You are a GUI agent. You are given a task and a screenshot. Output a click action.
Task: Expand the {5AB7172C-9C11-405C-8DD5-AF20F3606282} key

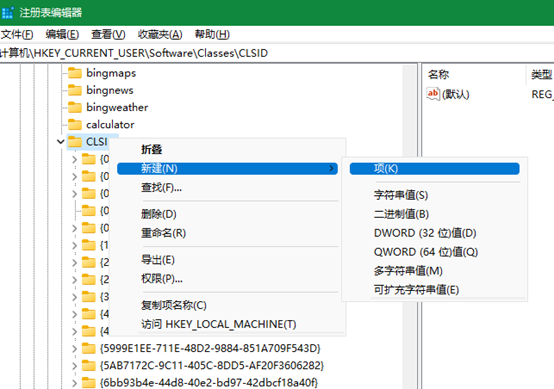click(x=74, y=366)
